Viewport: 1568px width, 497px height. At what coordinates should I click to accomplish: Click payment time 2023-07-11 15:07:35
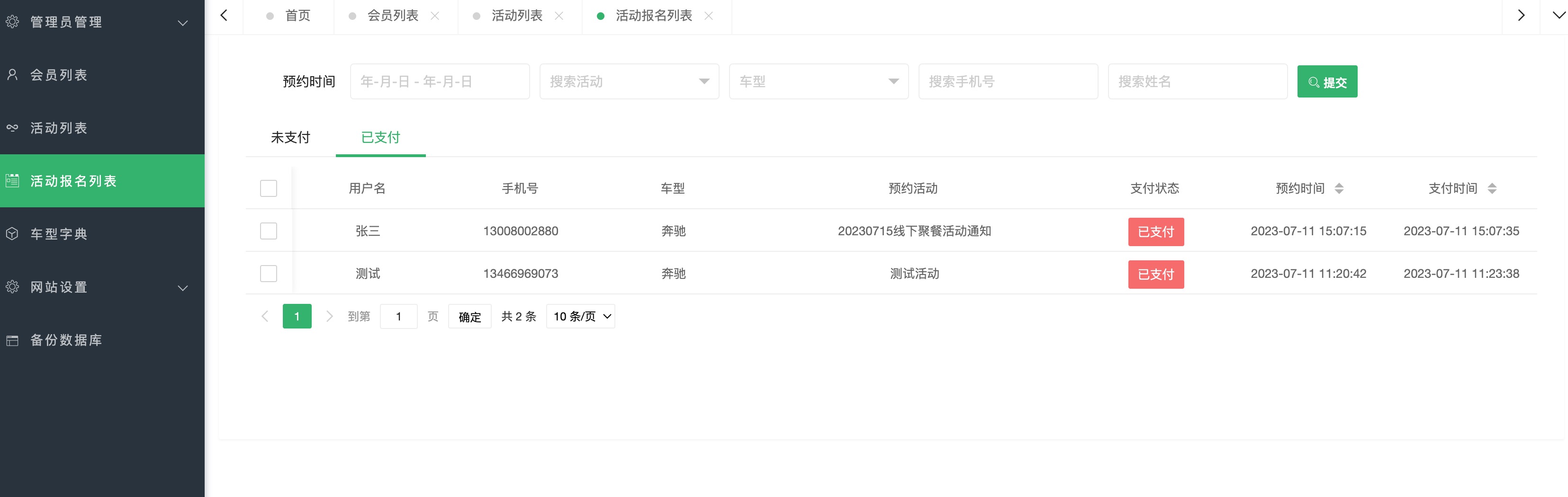point(1461,231)
